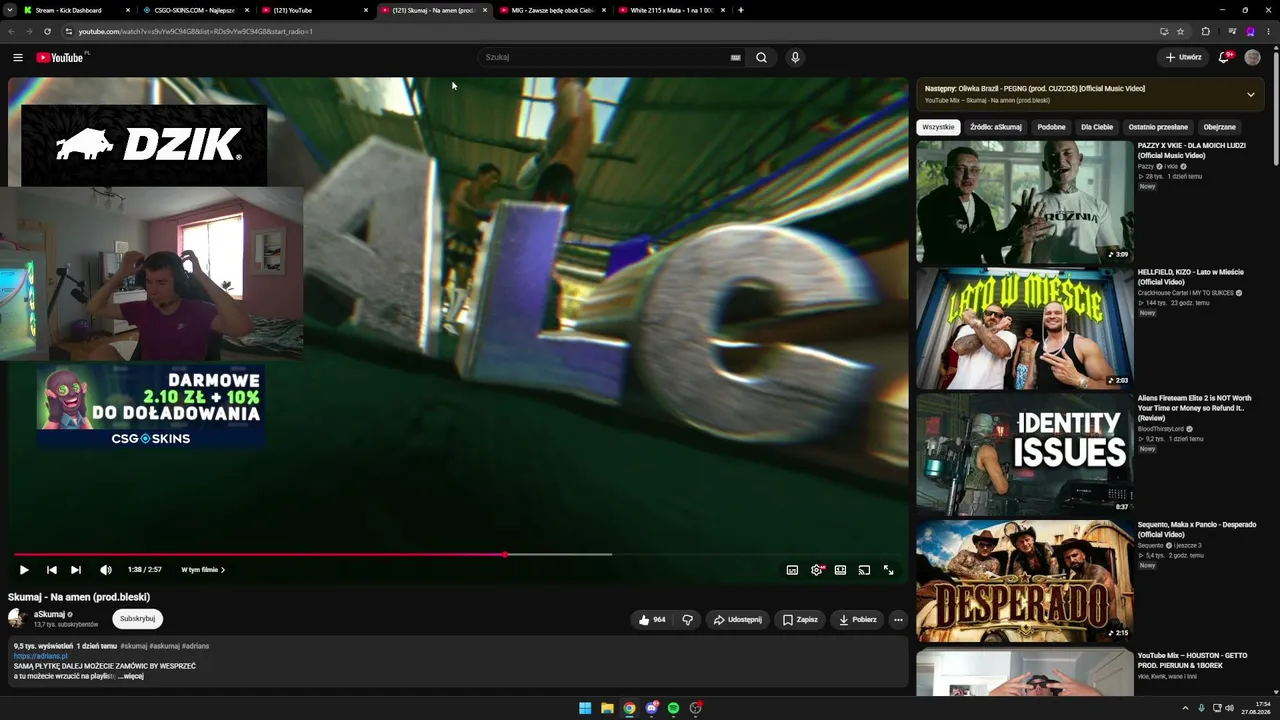
Task: Open YouTube notifications bell
Action: (x=1224, y=57)
